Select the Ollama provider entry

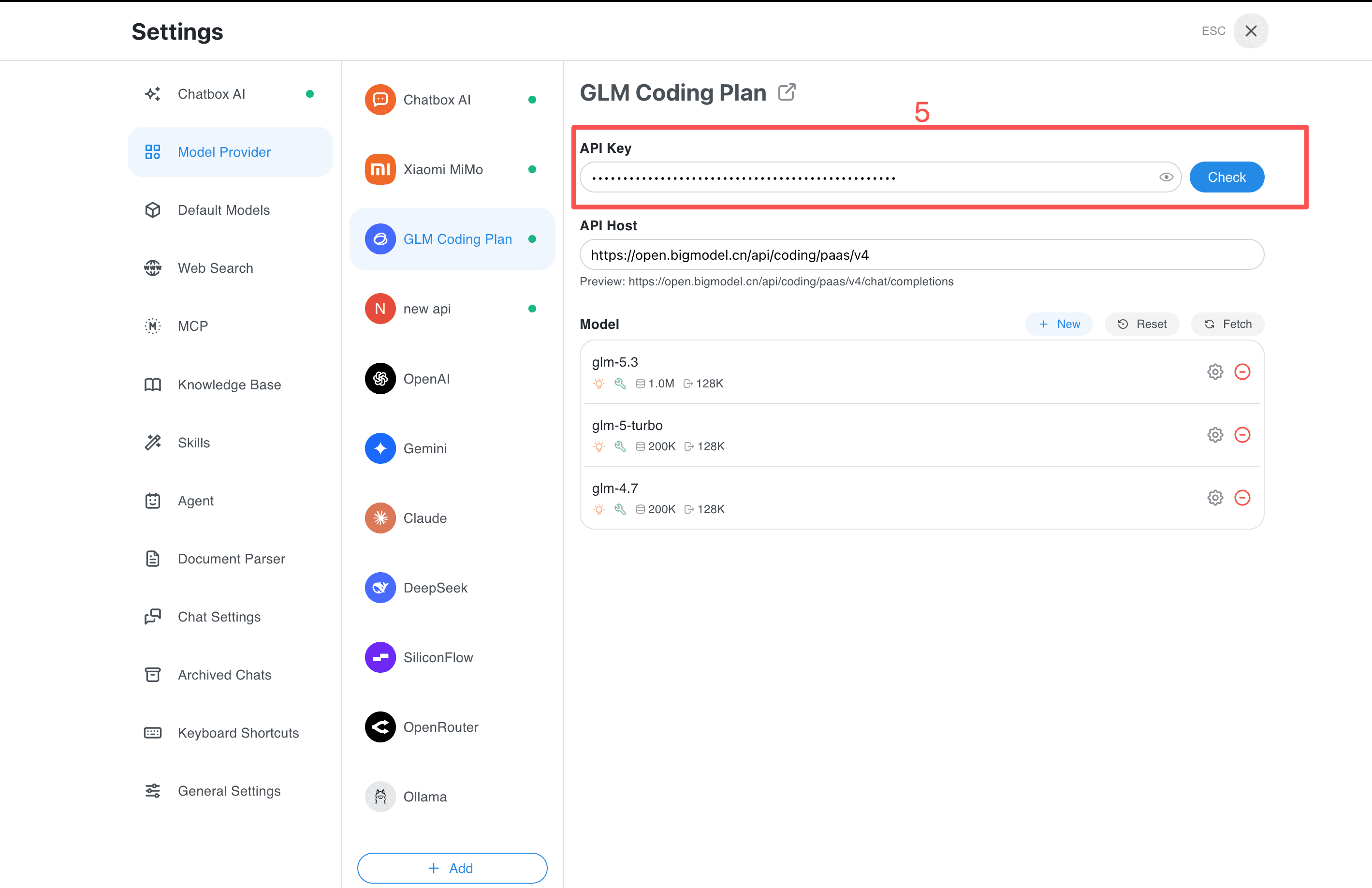[452, 796]
